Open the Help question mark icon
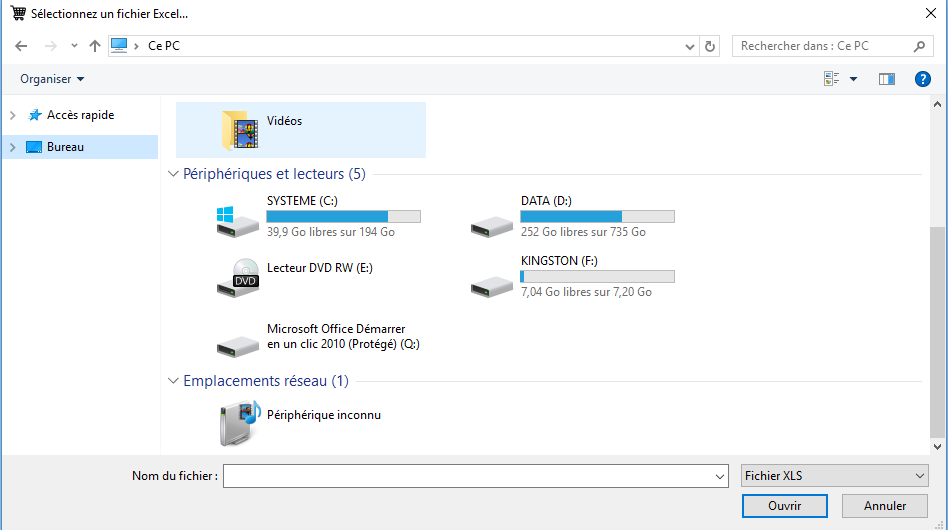Screen dimensions: 948x530 (922, 79)
